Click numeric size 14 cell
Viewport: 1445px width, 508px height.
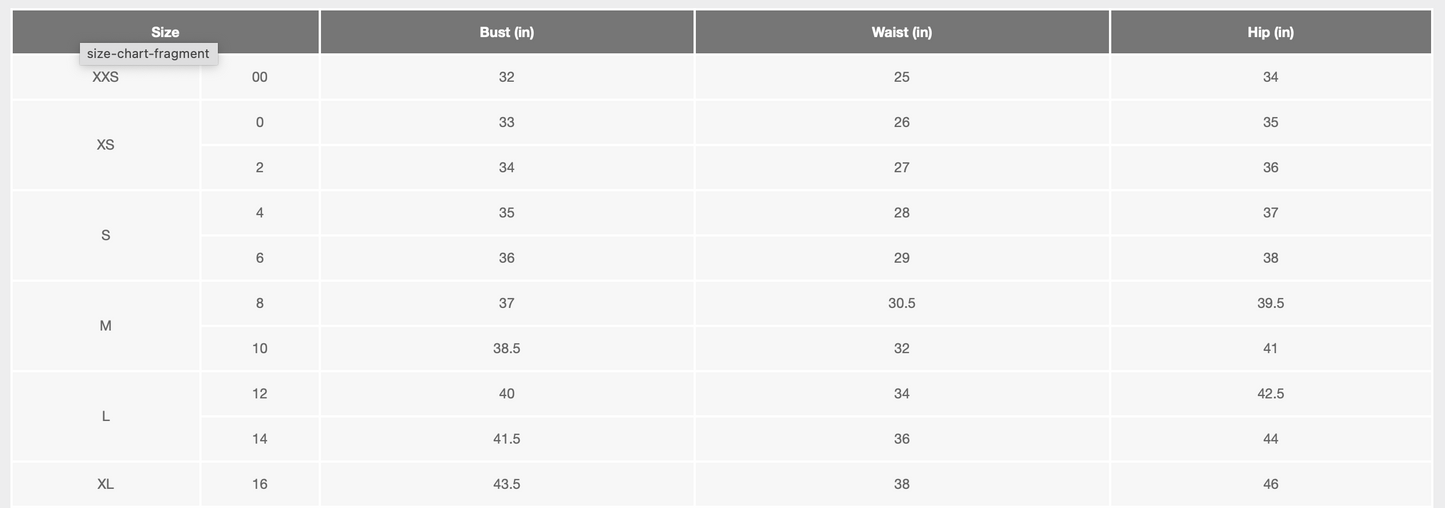260,439
